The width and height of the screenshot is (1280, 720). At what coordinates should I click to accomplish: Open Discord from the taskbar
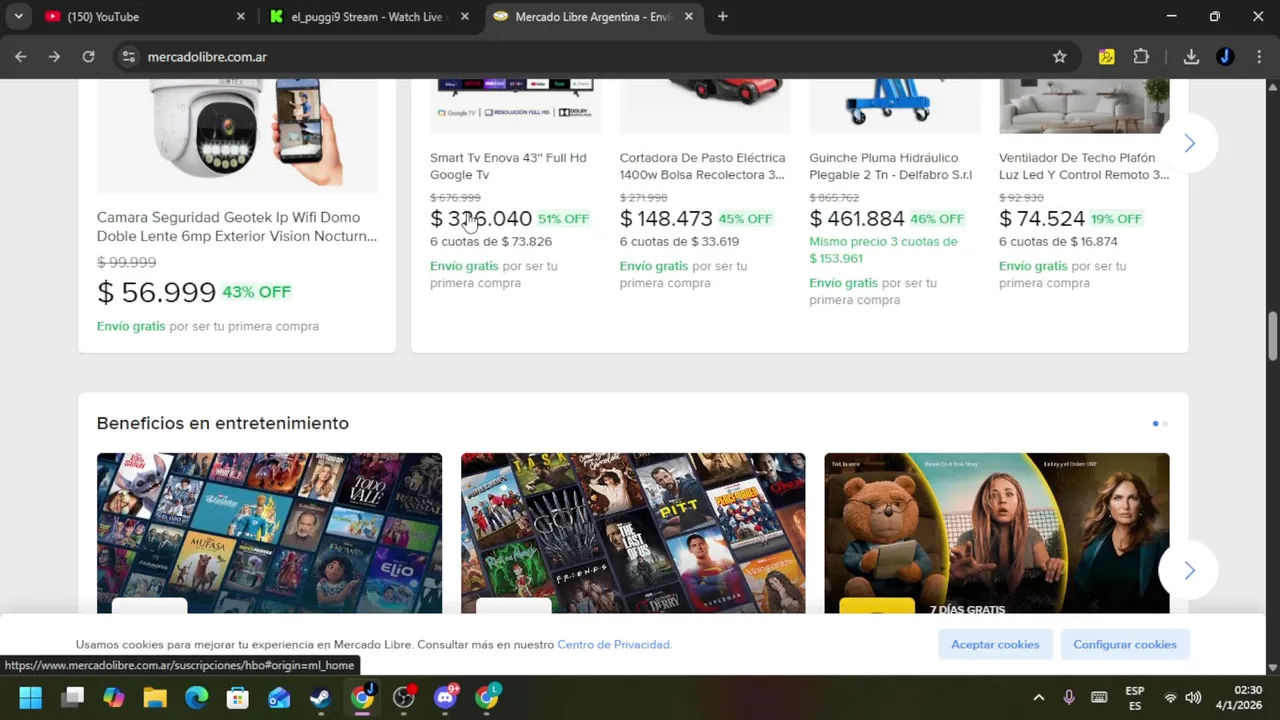click(446, 697)
